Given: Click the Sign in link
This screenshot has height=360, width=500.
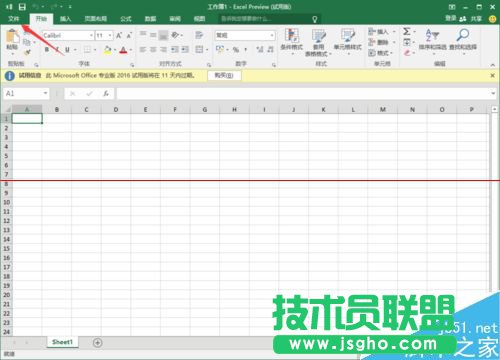Looking at the screenshot, I should coord(451,18).
